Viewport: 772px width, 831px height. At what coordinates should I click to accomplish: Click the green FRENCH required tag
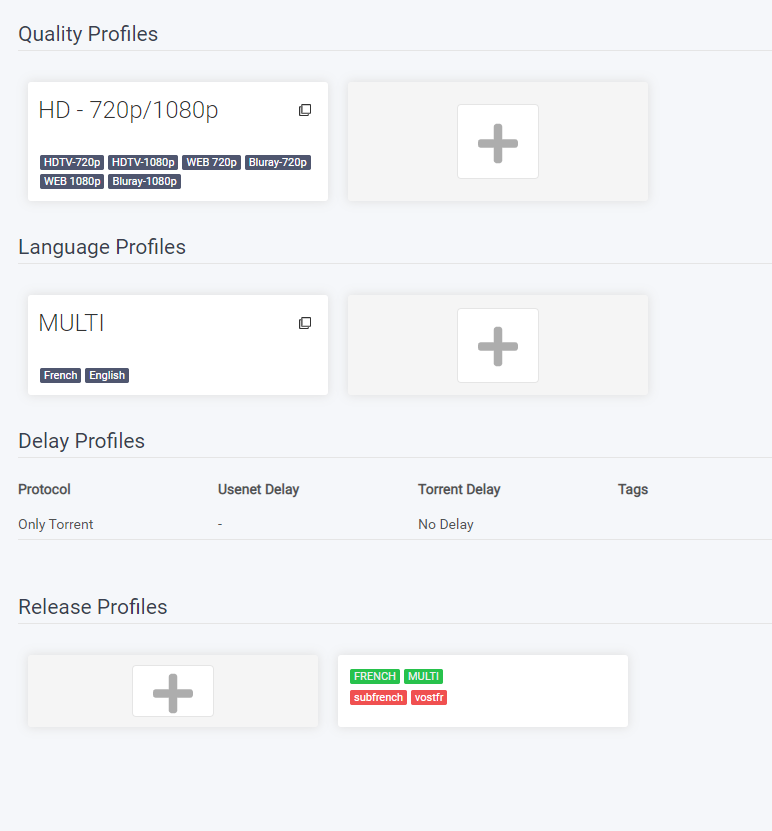click(x=375, y=676)
